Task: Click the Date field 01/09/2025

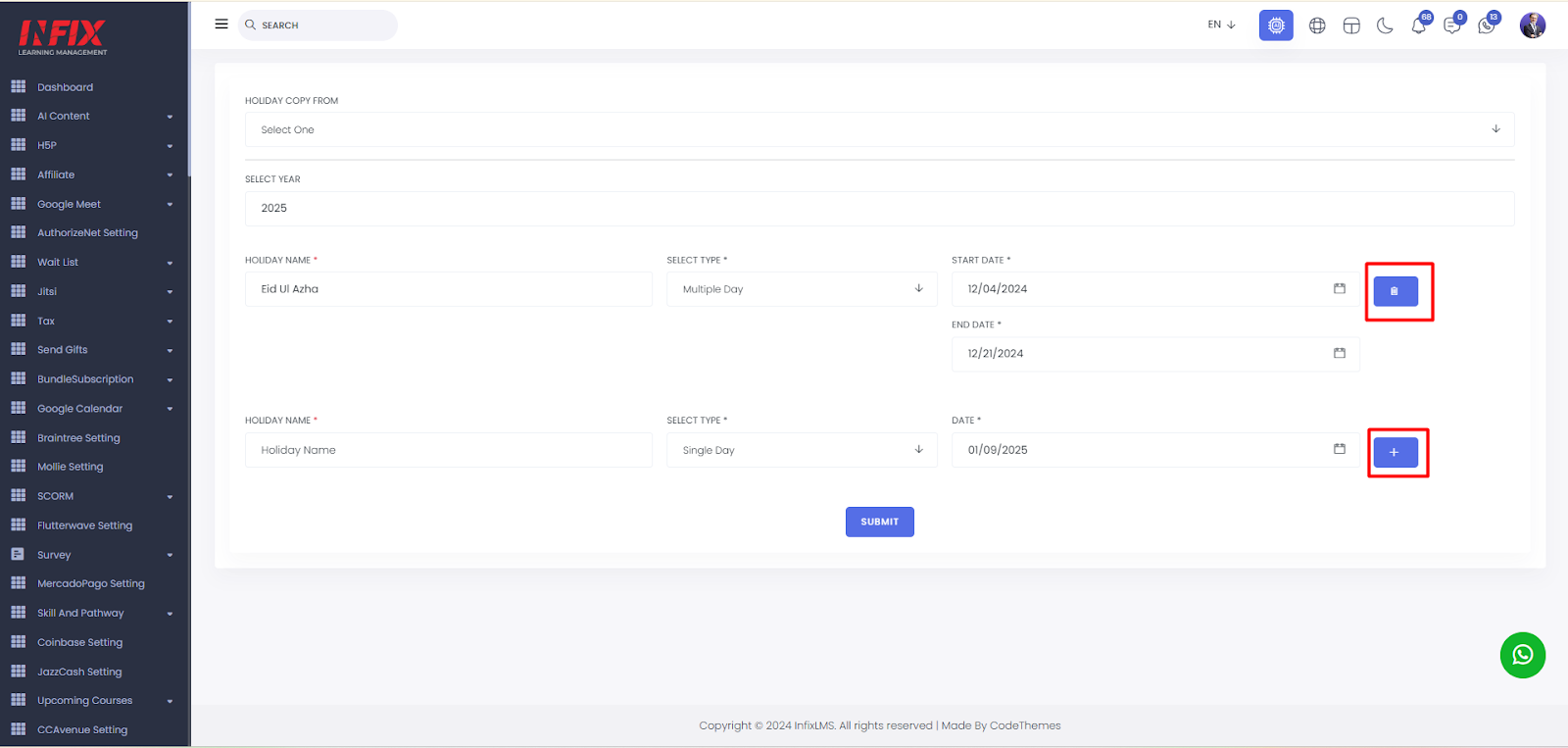Action: (1155, 450)
